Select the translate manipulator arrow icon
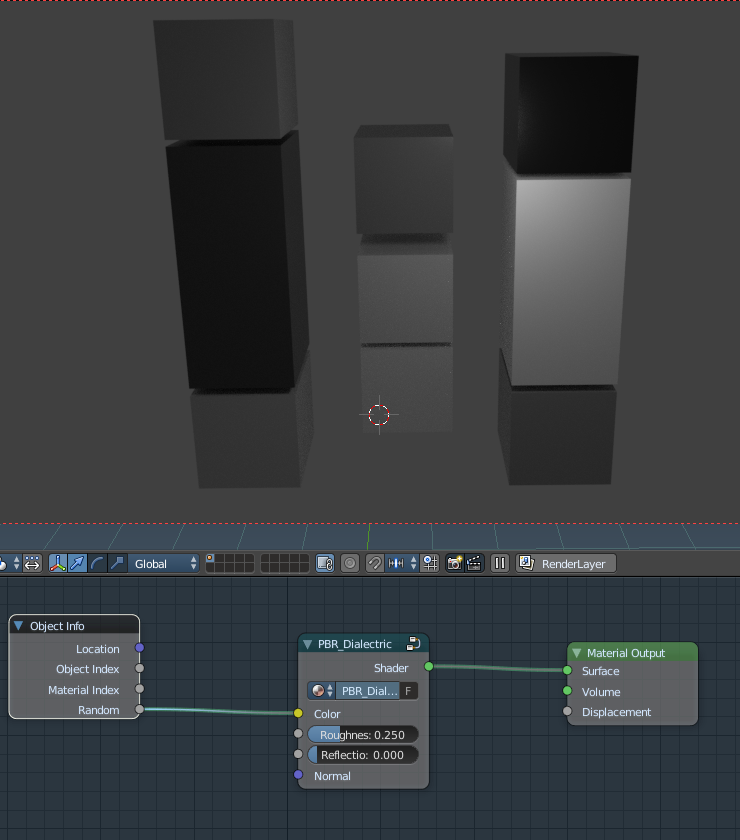740x840 pixels. click(77, 564)
